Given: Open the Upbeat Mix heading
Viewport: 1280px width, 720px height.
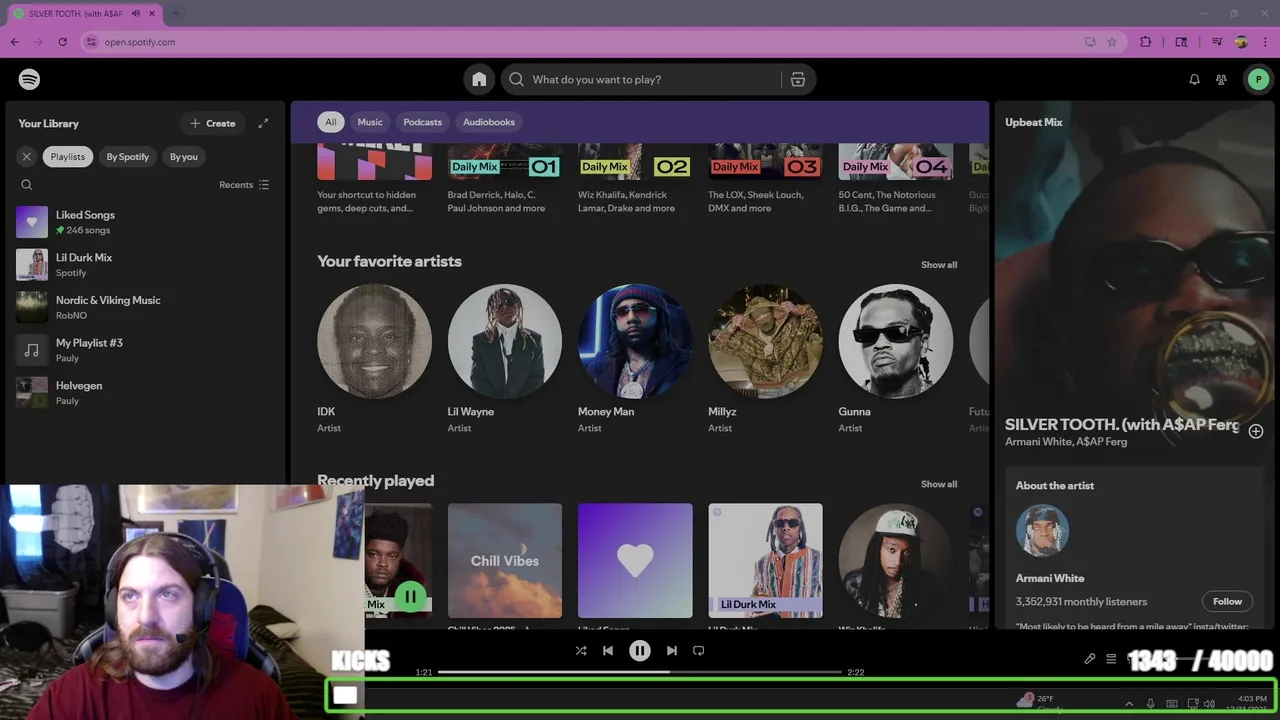Looking at the screenshot, I should [1033, 122].
